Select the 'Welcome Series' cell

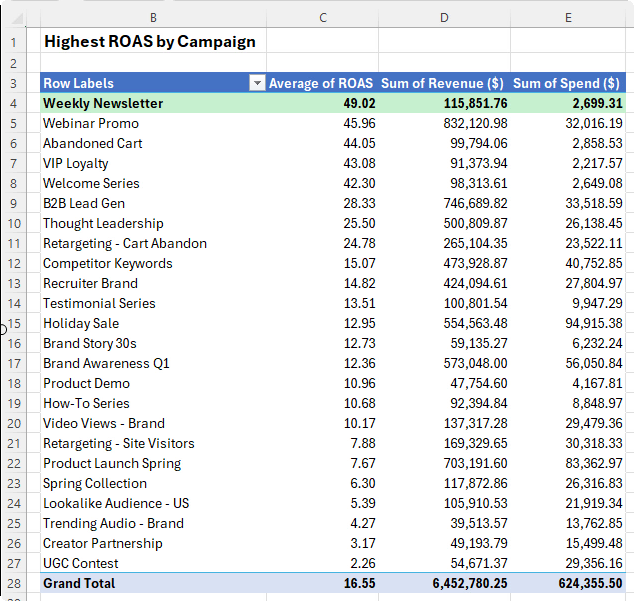point(153,183)
